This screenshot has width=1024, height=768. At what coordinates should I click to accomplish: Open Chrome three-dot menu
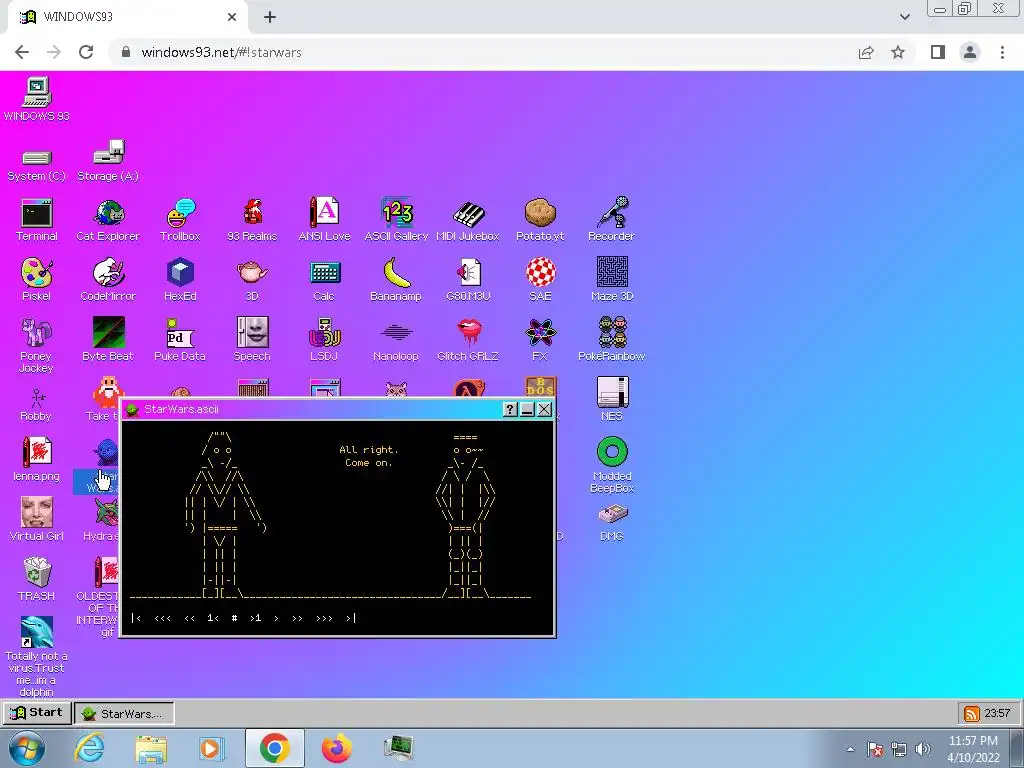click(1002, 52)
